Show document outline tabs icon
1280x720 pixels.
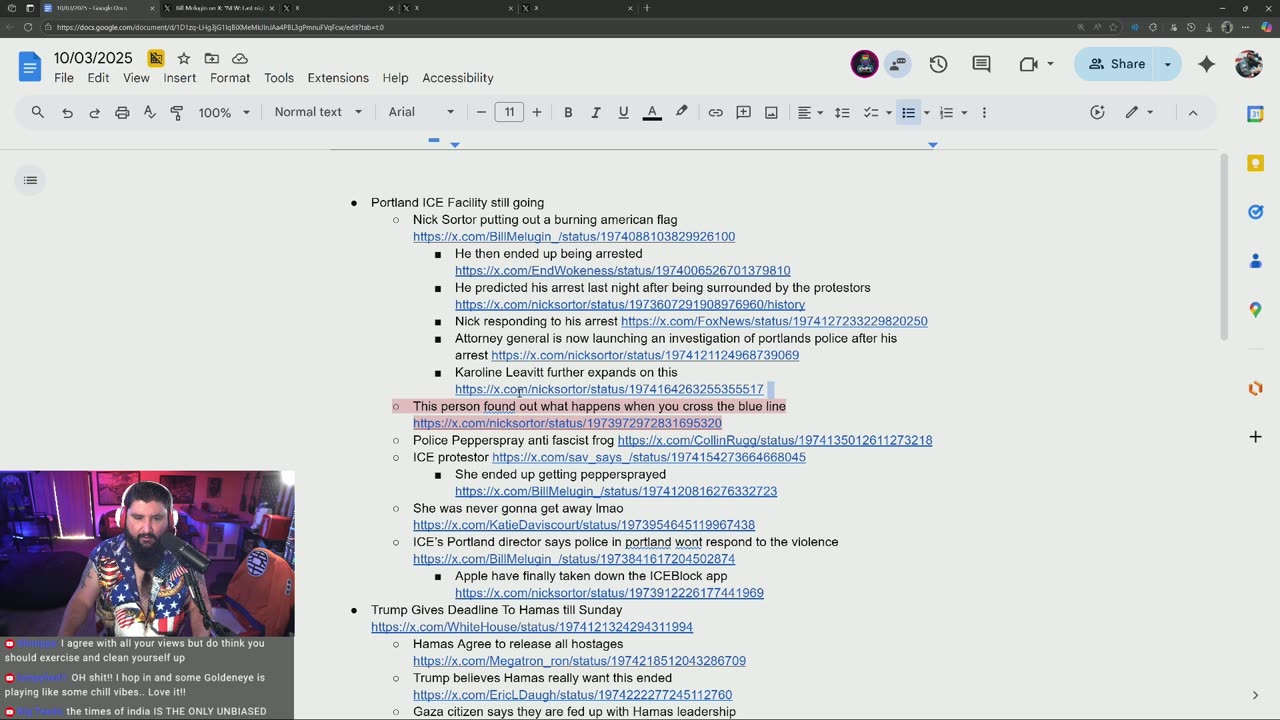click(x=31, y=180)
